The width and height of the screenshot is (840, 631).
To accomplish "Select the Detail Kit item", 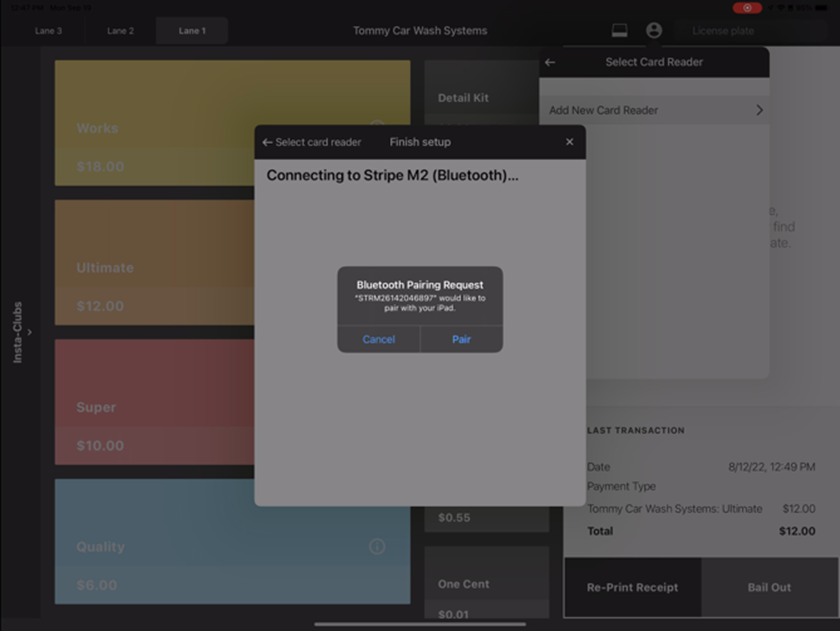I will pyautogui.click(x=482, y=92).
